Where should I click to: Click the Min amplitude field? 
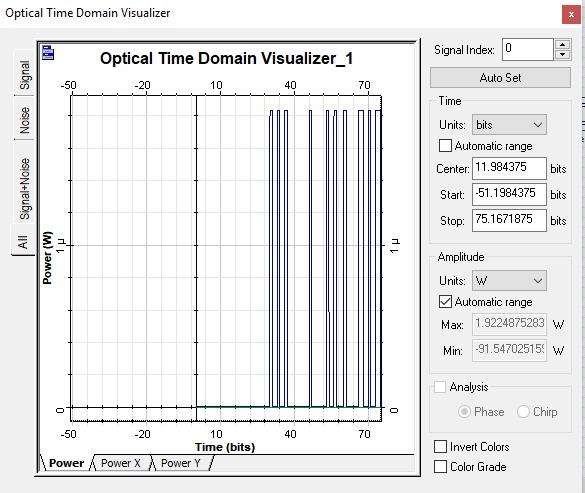pos(509,350)
